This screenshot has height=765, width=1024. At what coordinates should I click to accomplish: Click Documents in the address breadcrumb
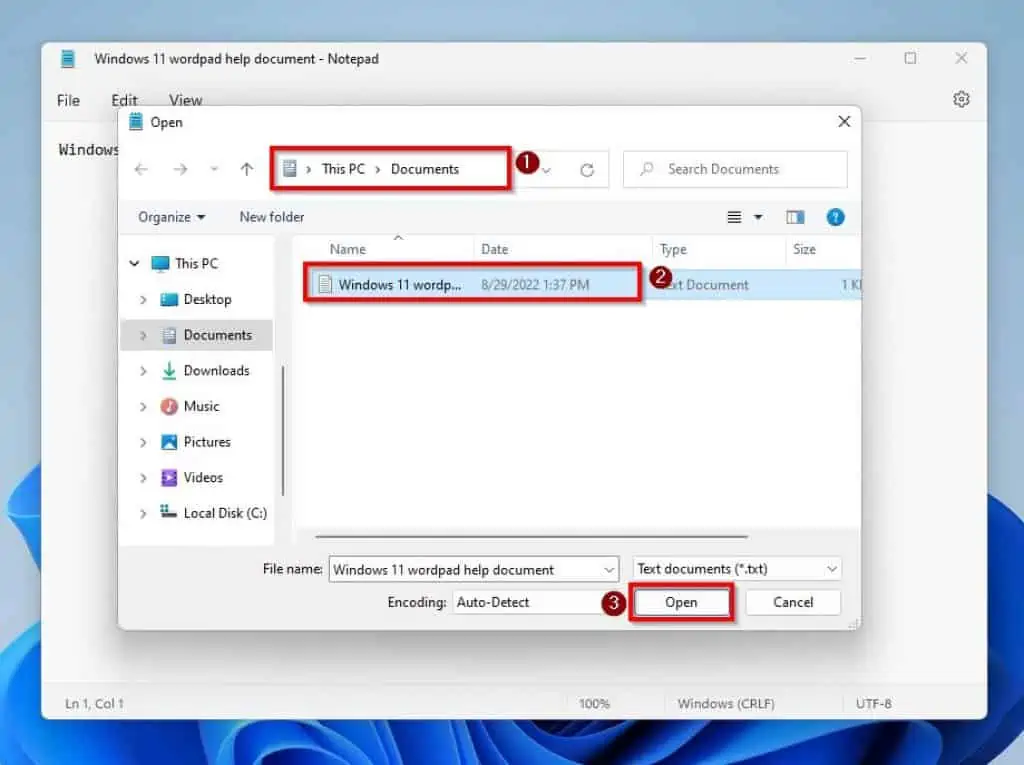[x=424, y=169]
